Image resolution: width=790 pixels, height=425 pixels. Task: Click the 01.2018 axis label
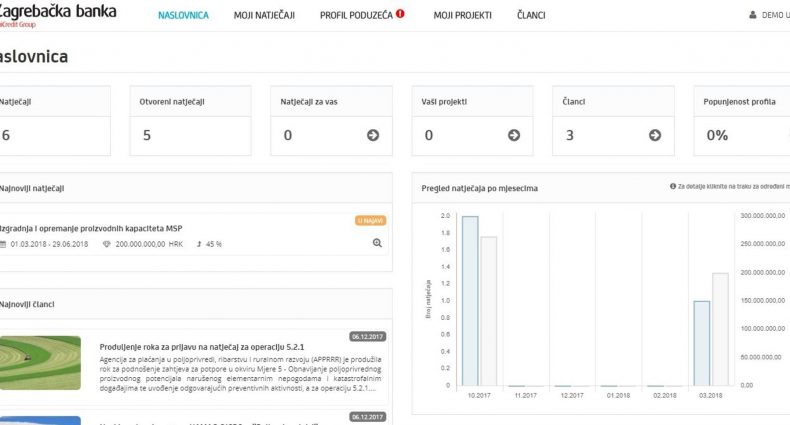618,396
